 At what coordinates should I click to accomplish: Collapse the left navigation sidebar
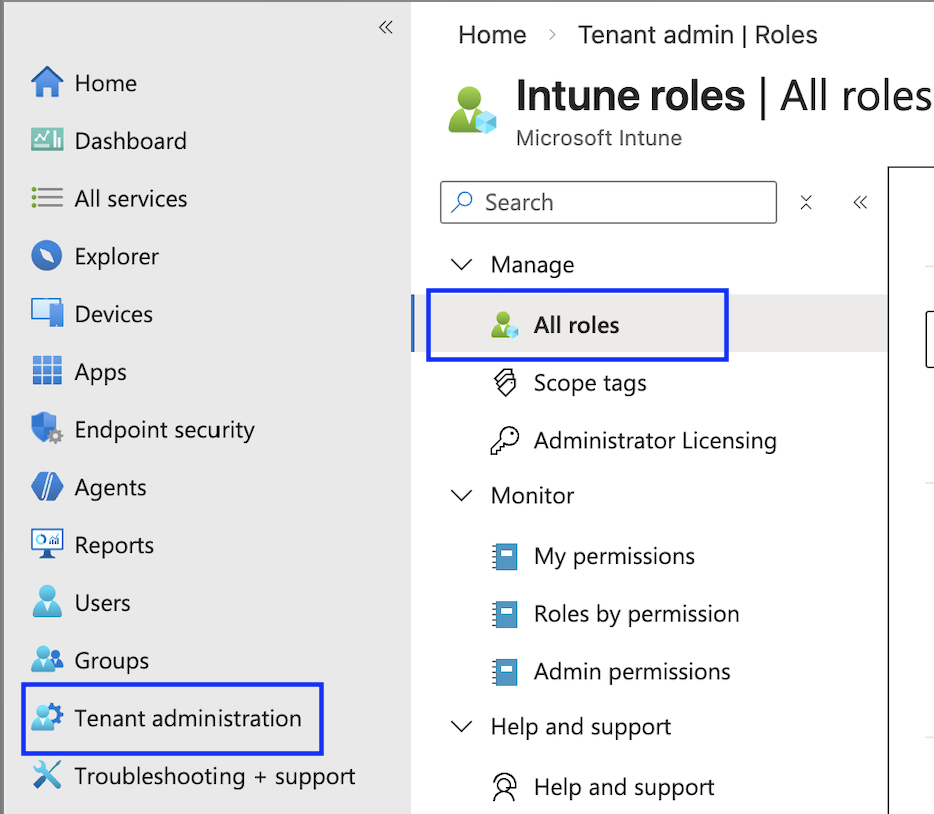386,27
